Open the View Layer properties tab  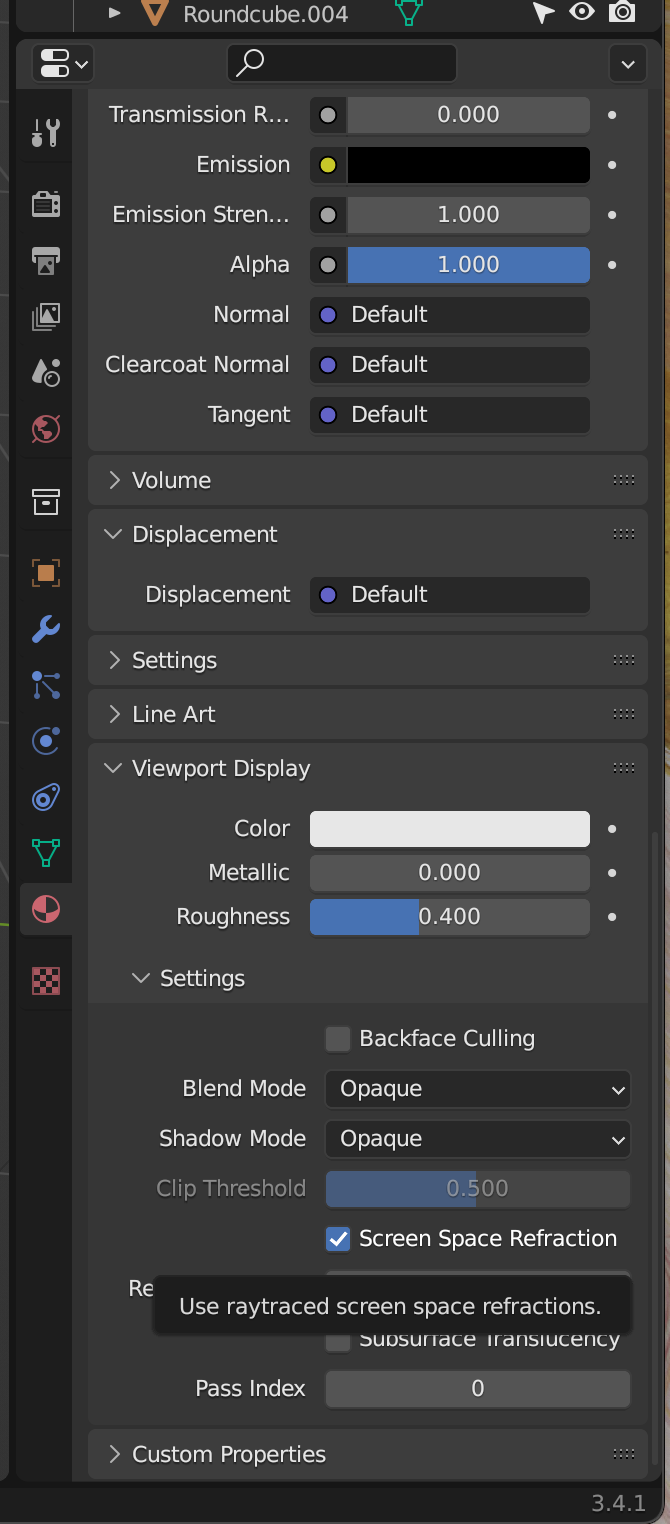pos(46,317)
